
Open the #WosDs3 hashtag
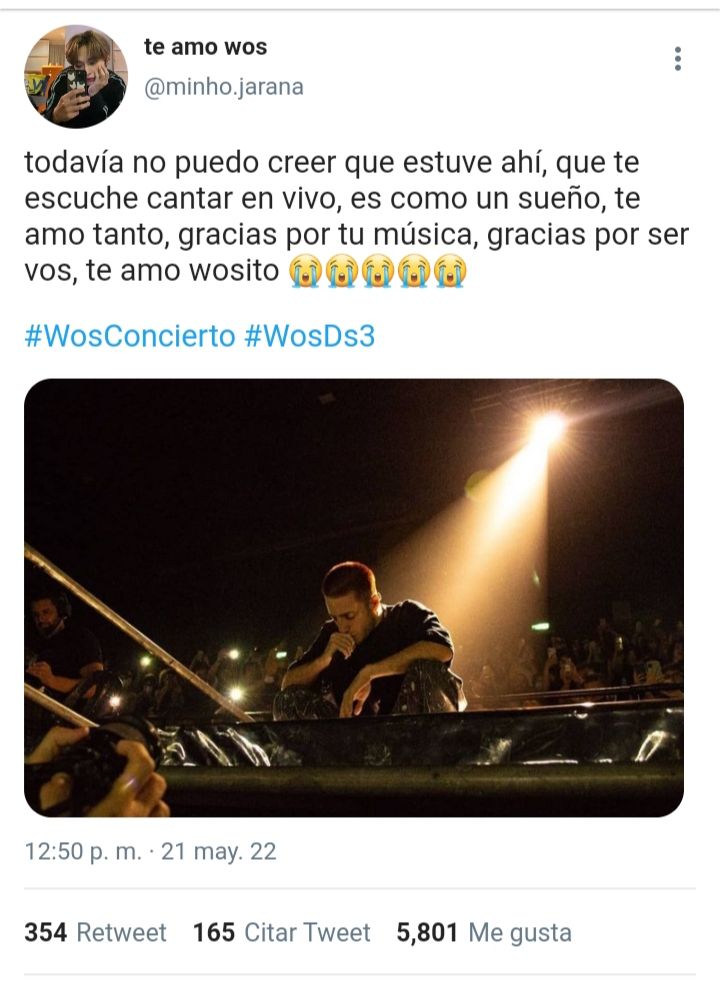pos(309,336)
